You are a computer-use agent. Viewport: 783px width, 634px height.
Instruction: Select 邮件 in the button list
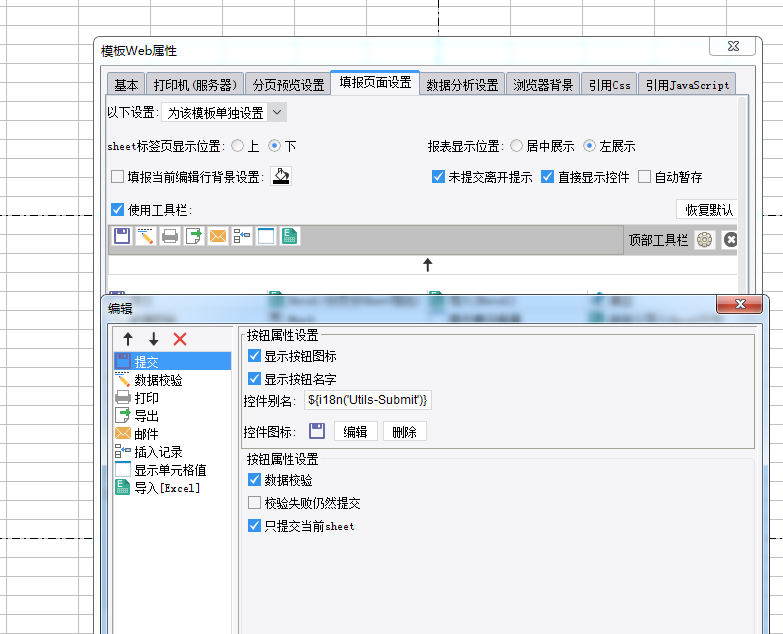click(172, 434)
